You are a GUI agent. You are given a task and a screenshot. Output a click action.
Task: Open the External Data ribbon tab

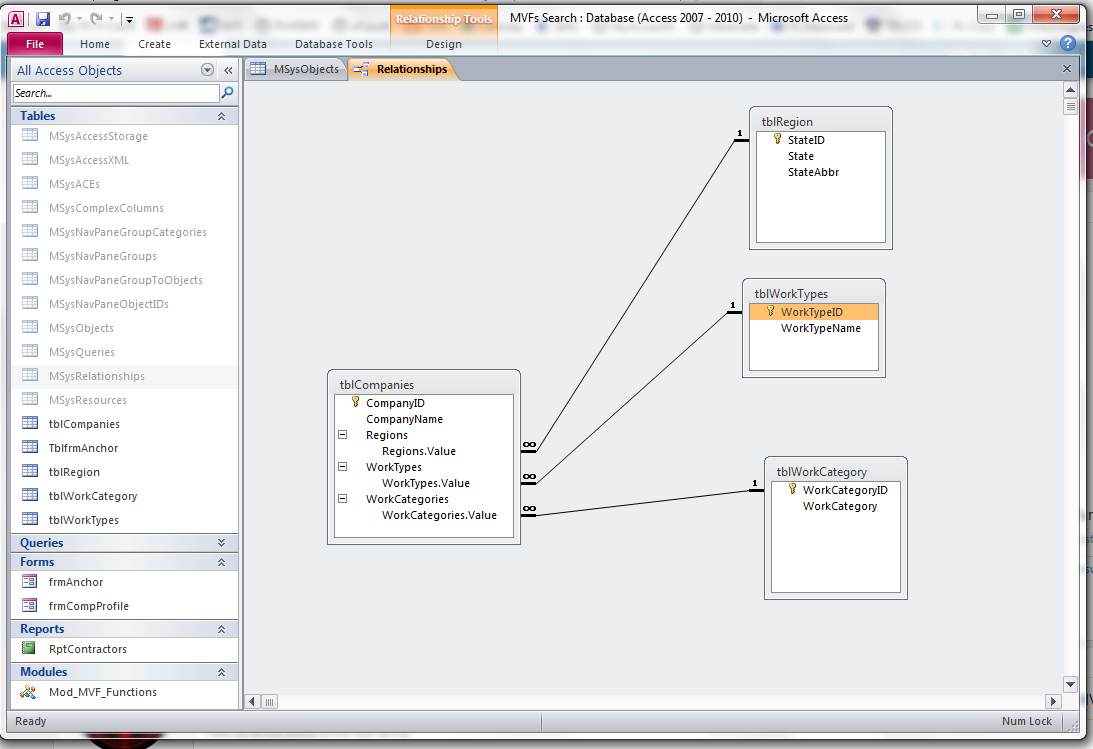pos(233,44)
